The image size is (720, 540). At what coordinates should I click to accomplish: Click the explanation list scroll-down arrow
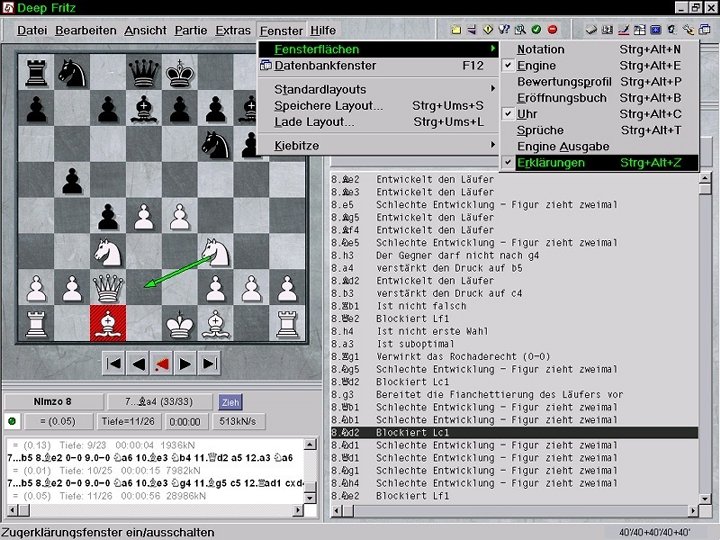(704, 499)
